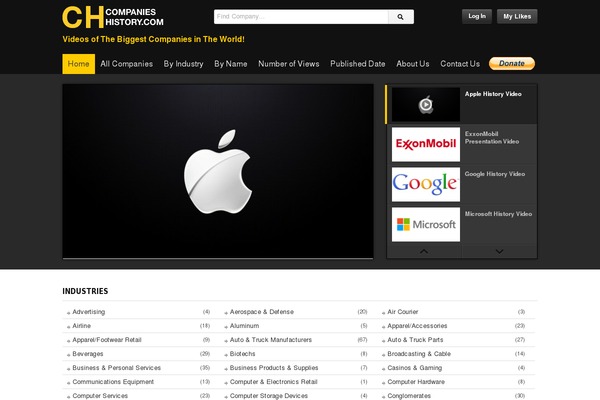The height and width of the screenshot is (400, 600).
Task: Open the Apparel/Accessories industry link
Action: (417, 326)
